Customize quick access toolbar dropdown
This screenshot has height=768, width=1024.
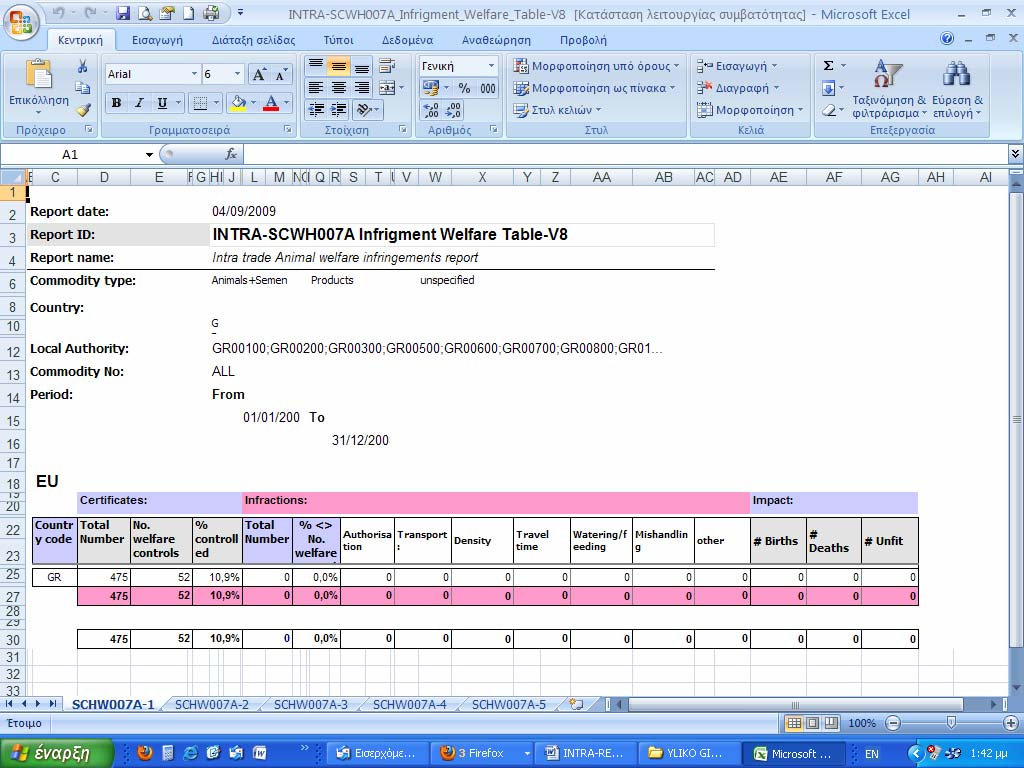(240, 13)
